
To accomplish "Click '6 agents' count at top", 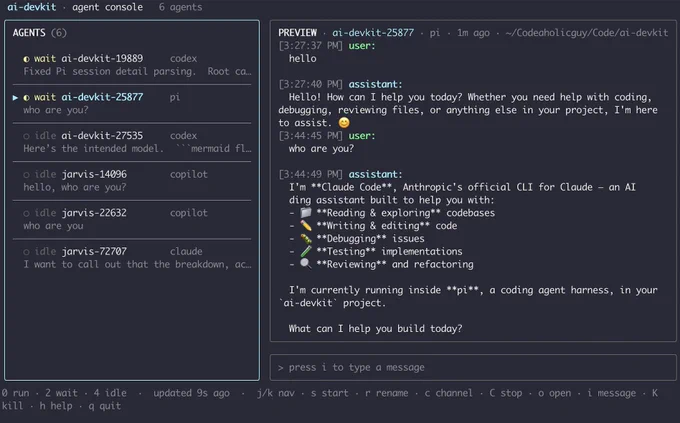I will pyautogui.click(x=180, y=7).
